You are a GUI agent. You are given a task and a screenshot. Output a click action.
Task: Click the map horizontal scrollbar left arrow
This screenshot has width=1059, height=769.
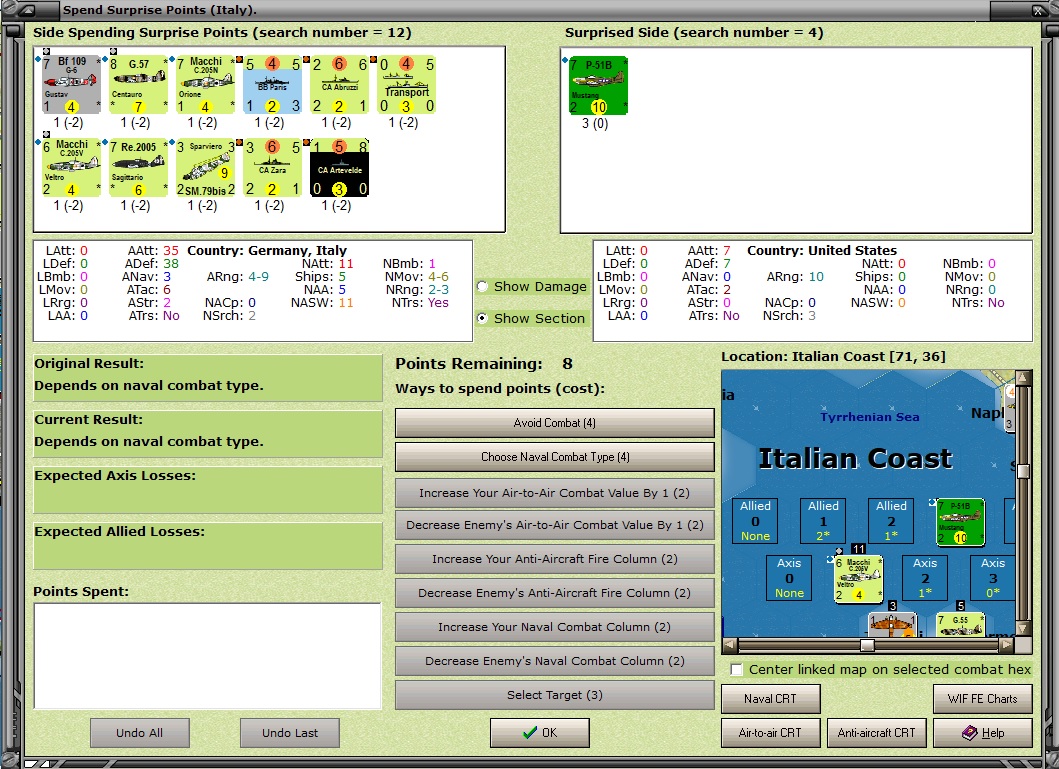(x=729, y=645)
